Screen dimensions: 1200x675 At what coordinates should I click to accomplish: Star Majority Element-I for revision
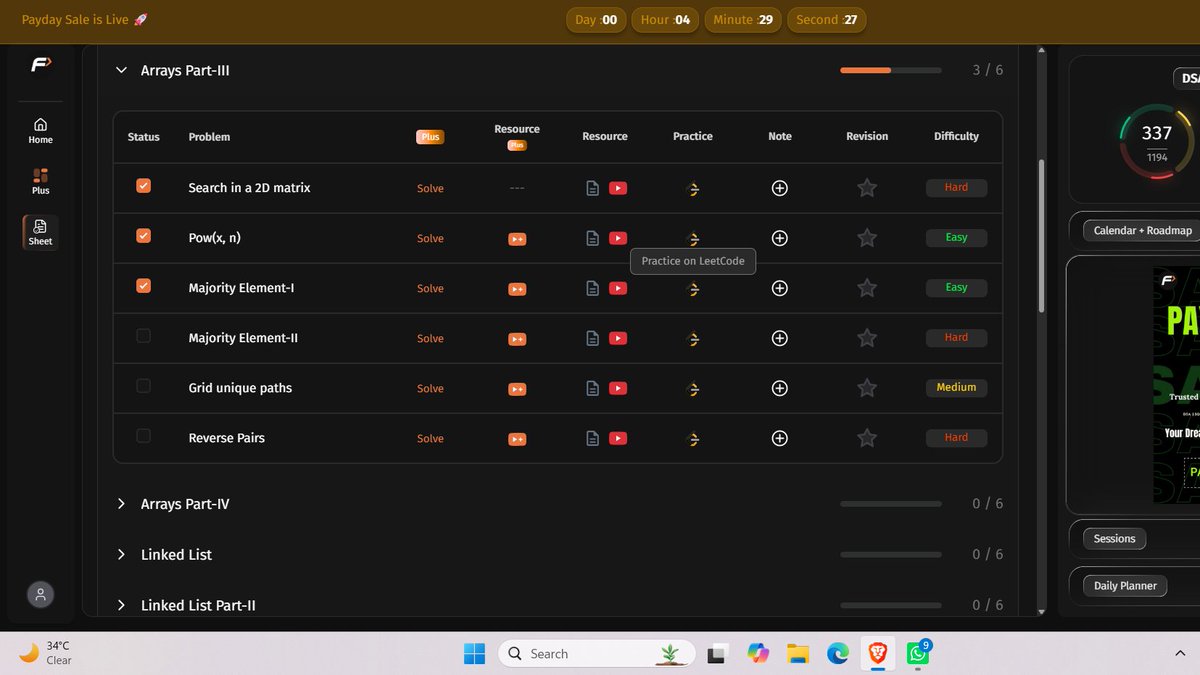[x=867, y=288]
